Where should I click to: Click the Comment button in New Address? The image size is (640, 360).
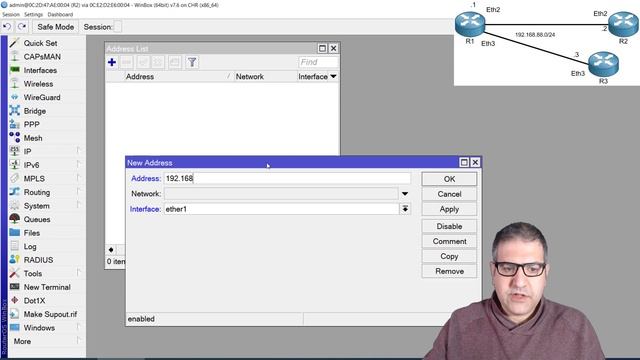coord(449,241)
